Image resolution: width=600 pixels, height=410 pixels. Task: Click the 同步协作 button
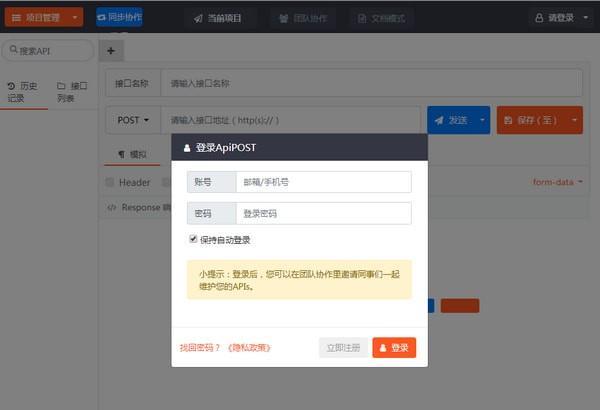[x=119, y=17]
